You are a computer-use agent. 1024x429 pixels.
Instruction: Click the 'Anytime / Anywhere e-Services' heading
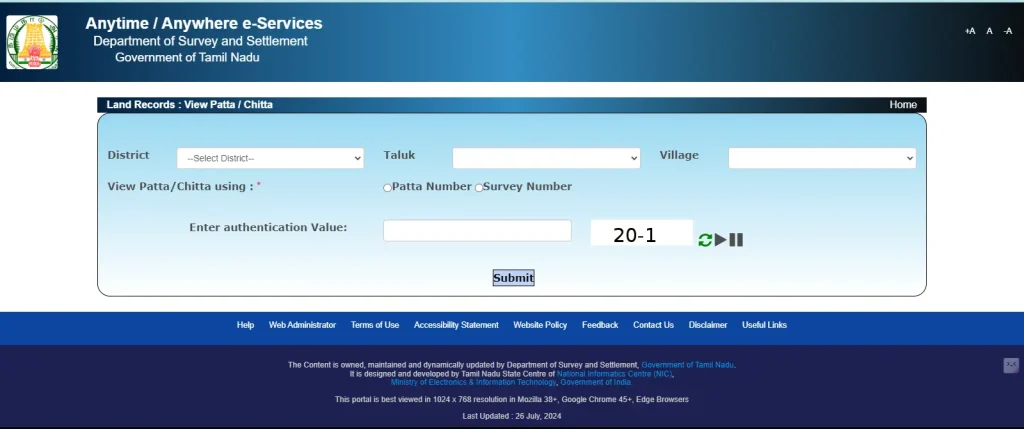click(204, 24)
